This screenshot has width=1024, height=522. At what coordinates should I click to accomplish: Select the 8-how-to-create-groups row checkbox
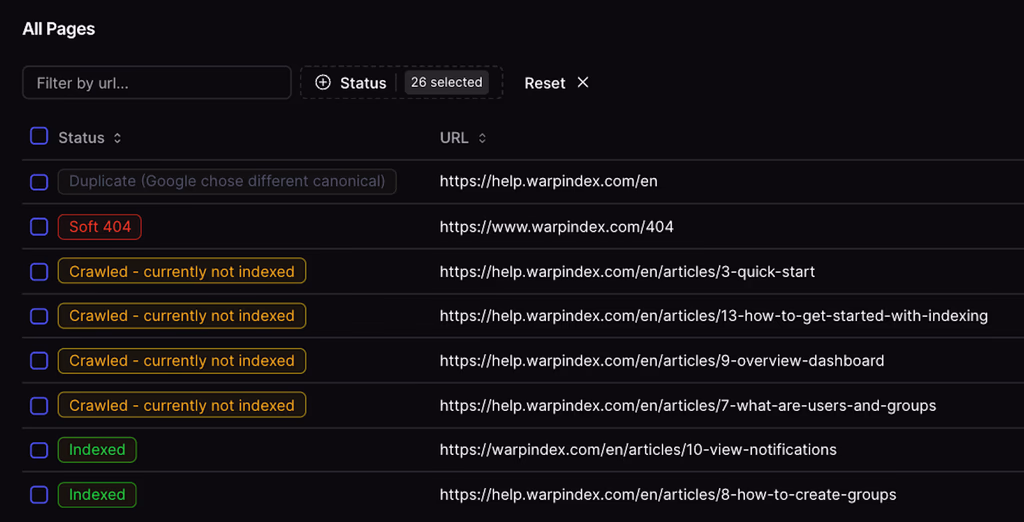point(39,495)
